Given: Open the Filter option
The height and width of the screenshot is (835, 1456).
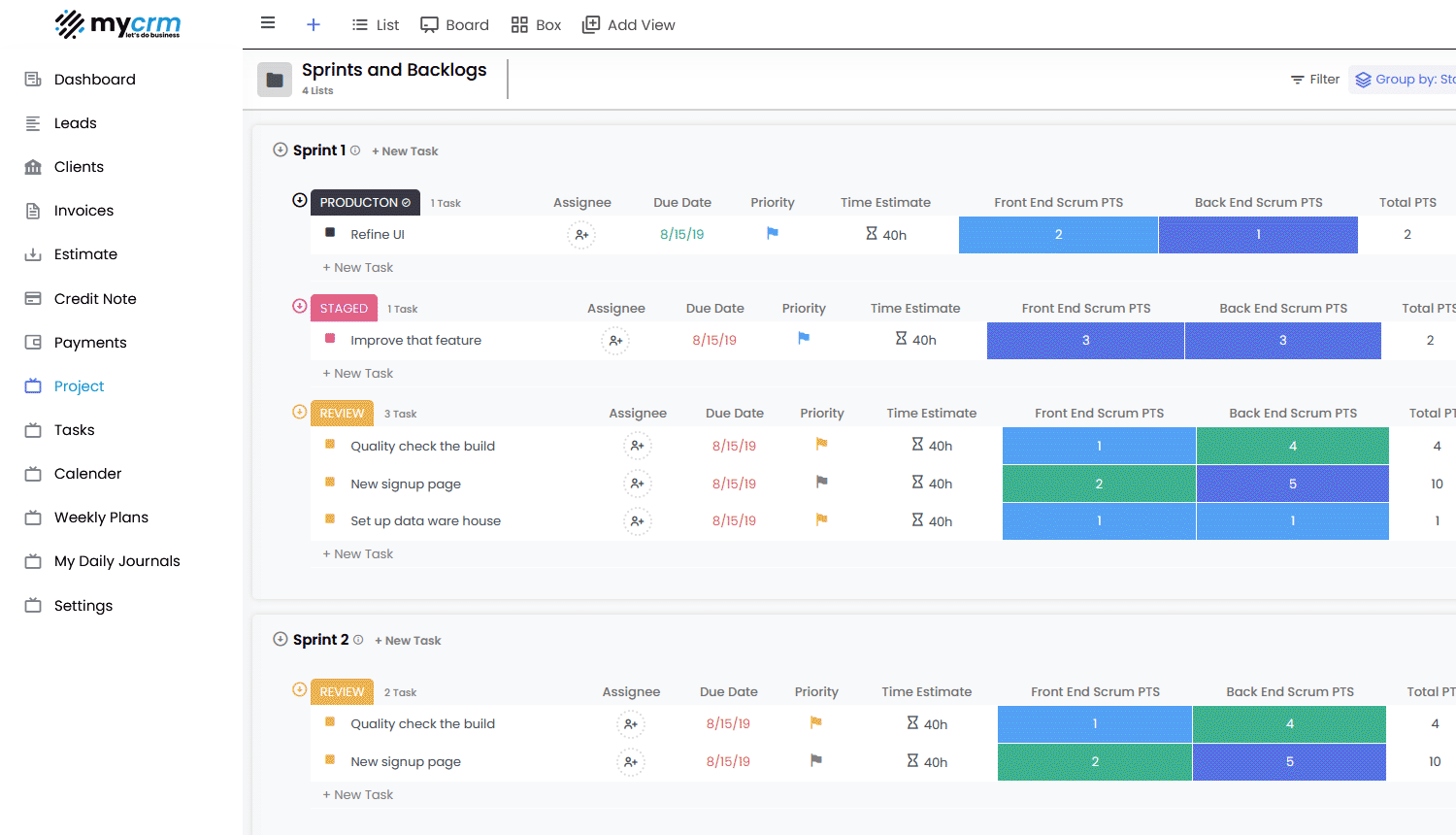Looking at the screenshot, I should [1315, 80].
